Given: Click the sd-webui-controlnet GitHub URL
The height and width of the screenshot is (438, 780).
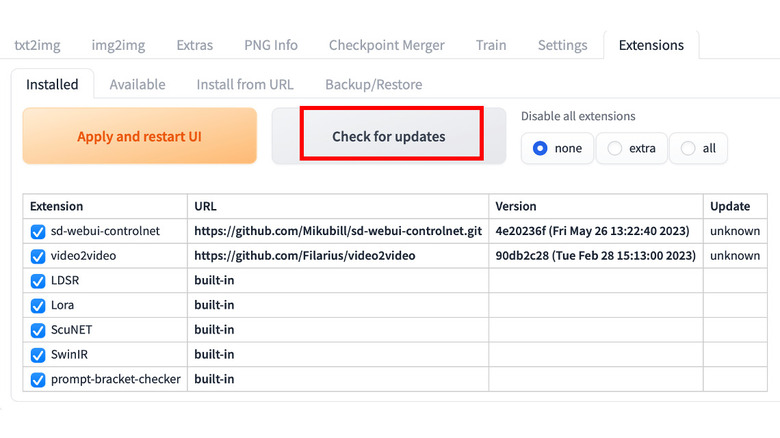Looking at the screenshot, I should point(337,231).
